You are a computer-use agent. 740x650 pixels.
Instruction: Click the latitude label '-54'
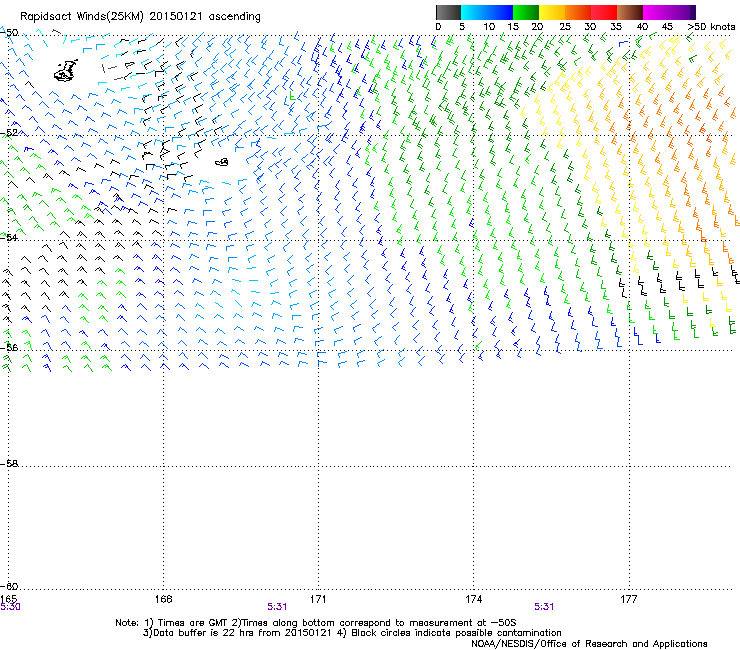click(9, 237)
